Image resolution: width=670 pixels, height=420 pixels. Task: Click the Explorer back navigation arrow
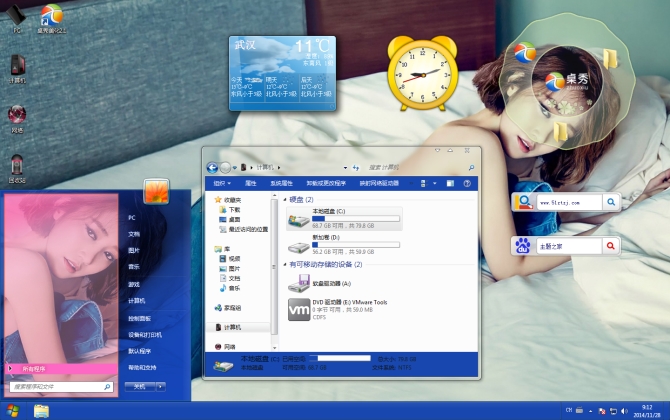(x=212, y=167)
